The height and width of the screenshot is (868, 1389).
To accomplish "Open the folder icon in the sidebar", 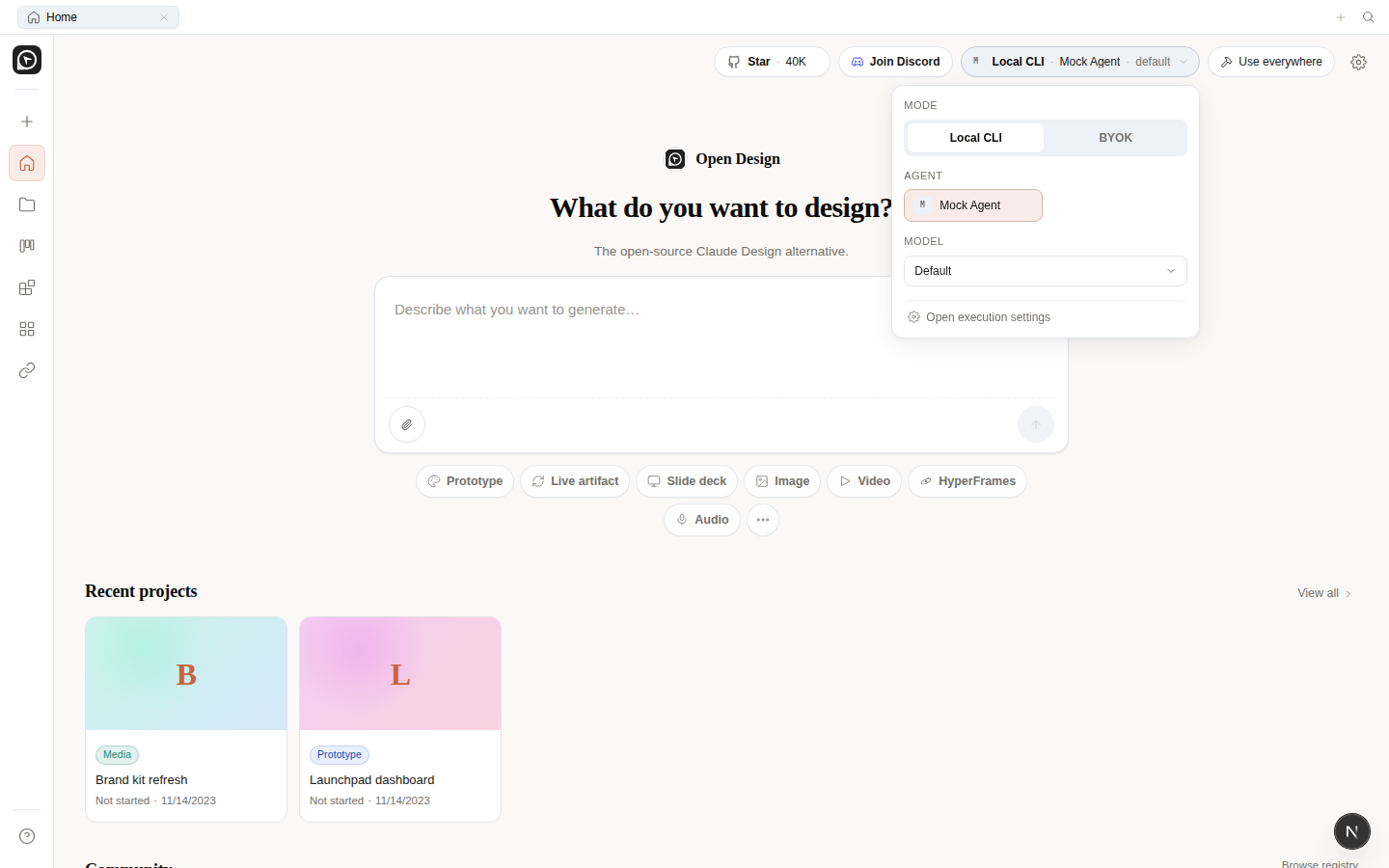I will [x=27, y=204].
